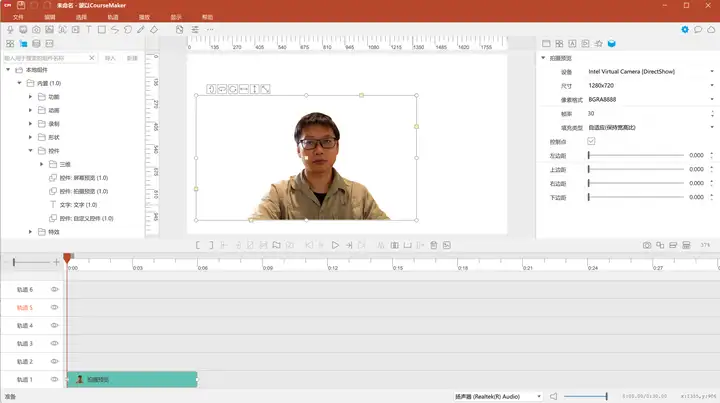
Task: Select the image insert tool in toolbar
Action: pos(49,29)
